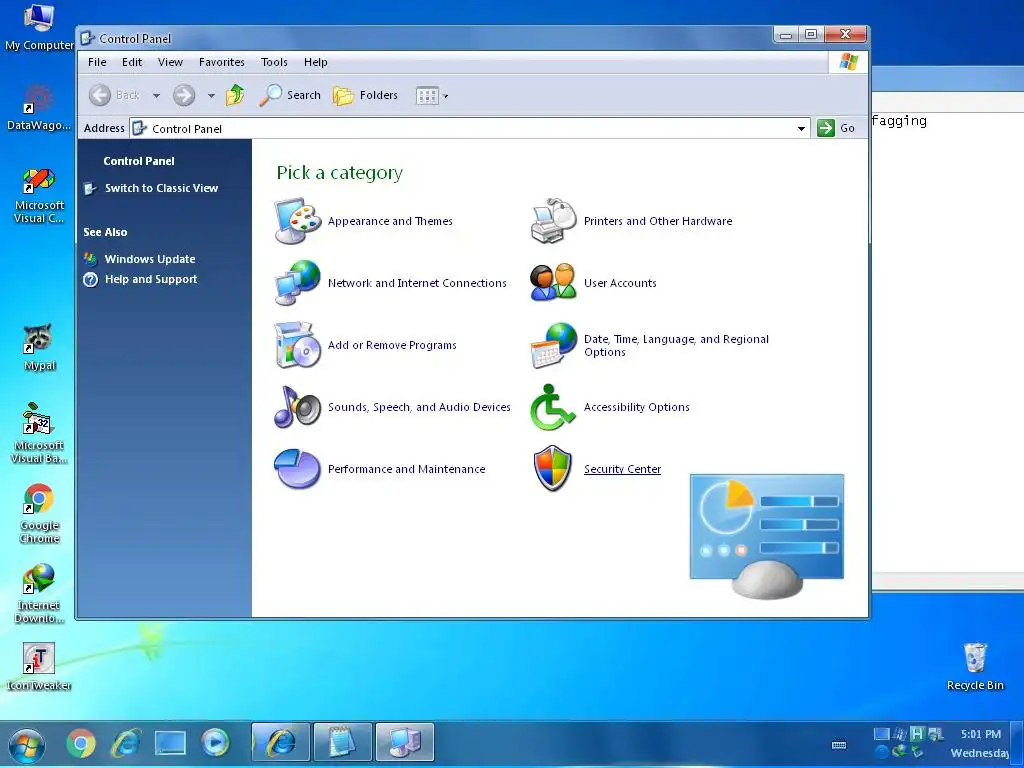Click the Start orb button
The height and width of the screenshot is (768, 1024).
coord(26,744)
